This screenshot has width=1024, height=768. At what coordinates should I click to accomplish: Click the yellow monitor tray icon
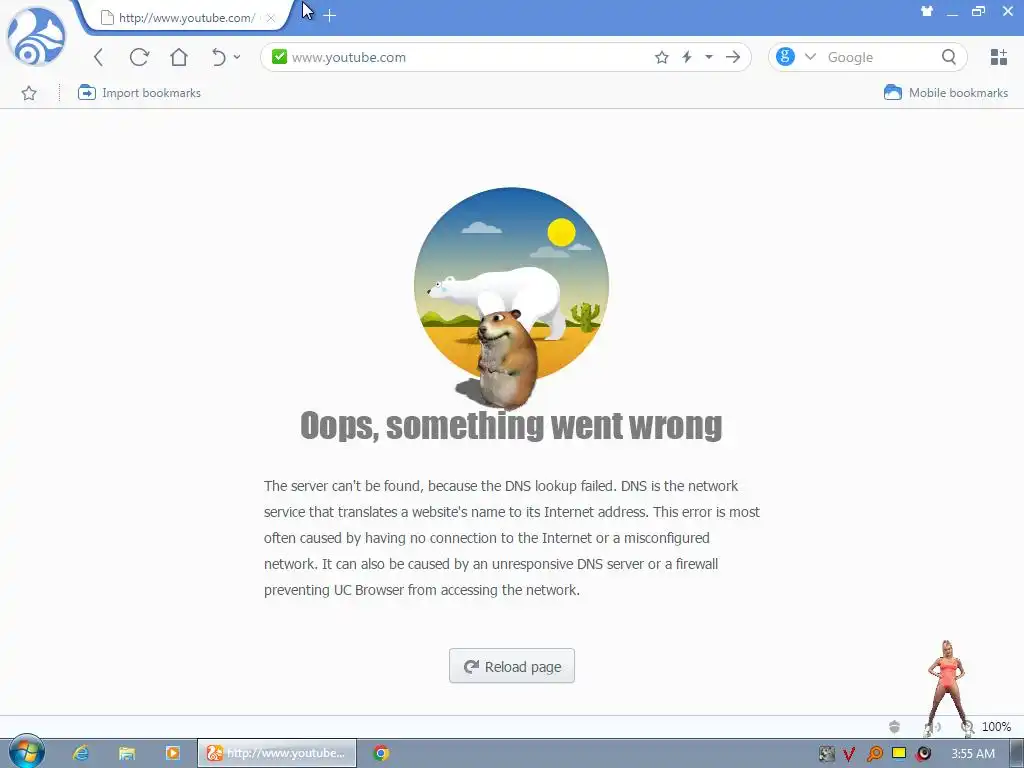pos(899,753)
